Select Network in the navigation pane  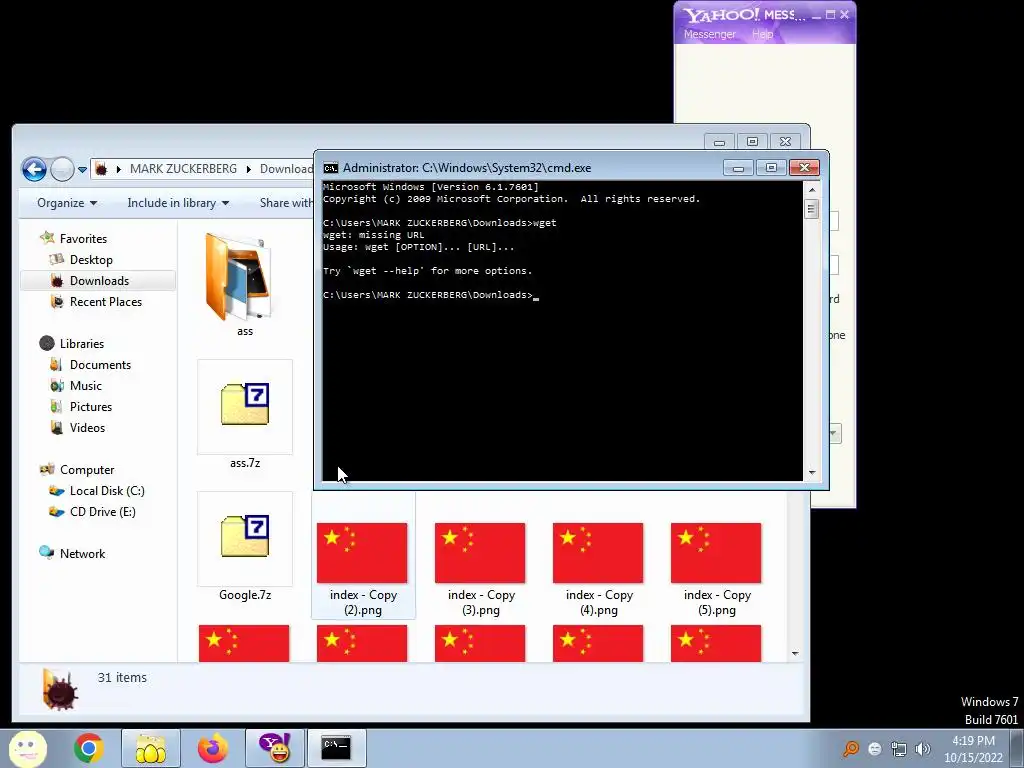pos(82,554)
